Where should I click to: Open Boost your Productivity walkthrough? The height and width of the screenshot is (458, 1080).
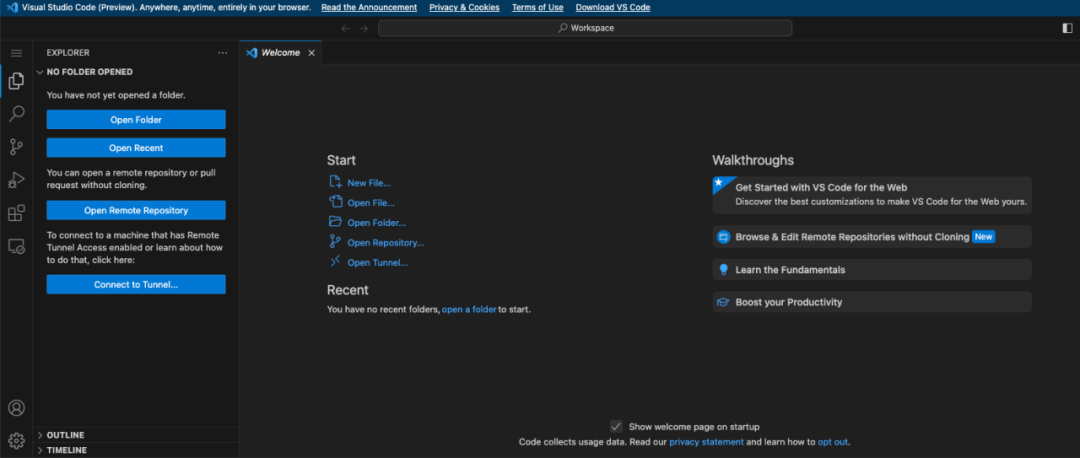click(872, 302)
